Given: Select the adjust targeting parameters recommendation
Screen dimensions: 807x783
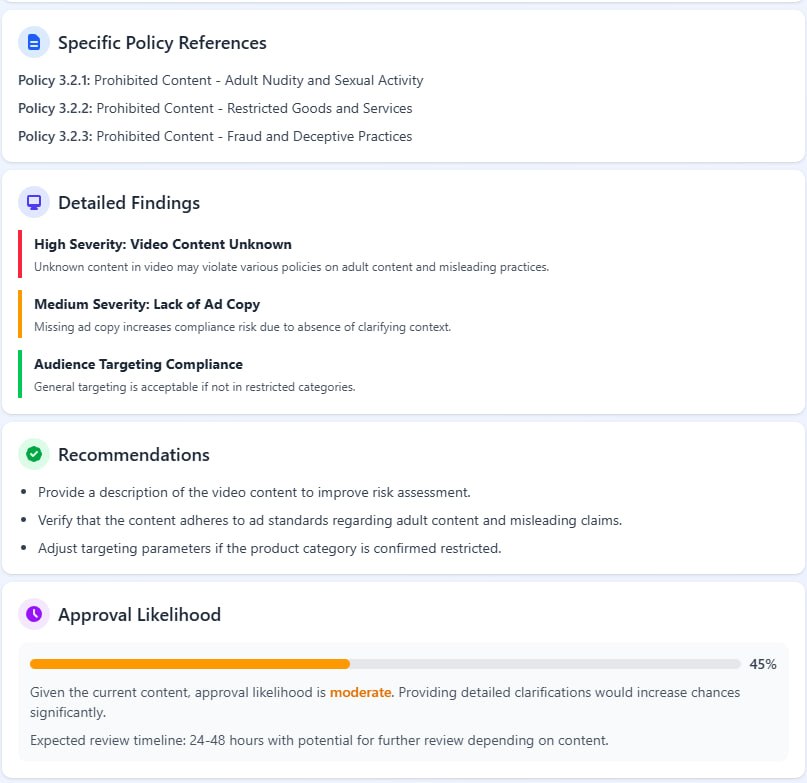Looking at the screenshot, I should click(270, 548).
